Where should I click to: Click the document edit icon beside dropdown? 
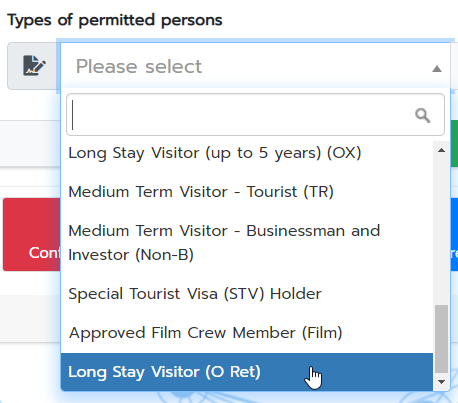(34, 66)
